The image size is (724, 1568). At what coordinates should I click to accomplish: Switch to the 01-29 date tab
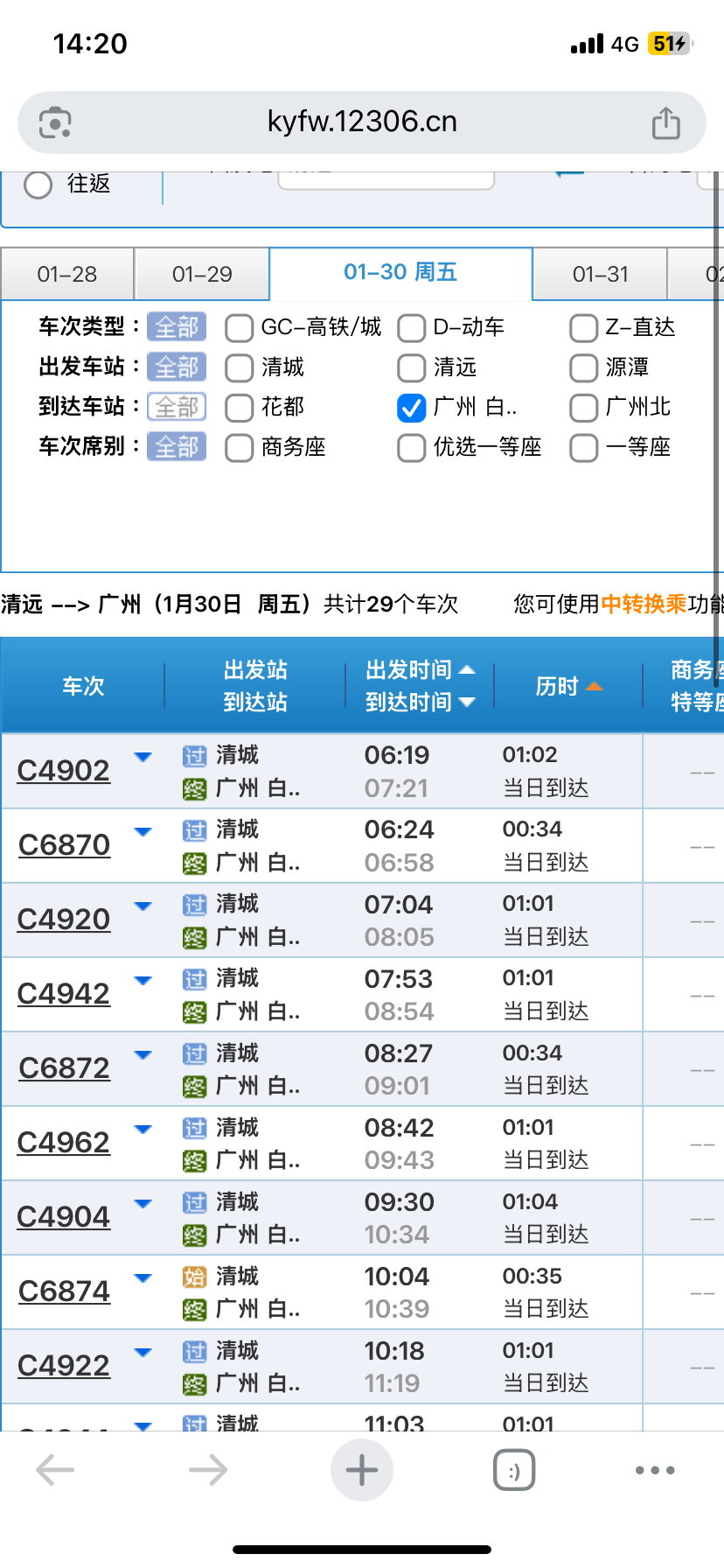coord(202,275)
